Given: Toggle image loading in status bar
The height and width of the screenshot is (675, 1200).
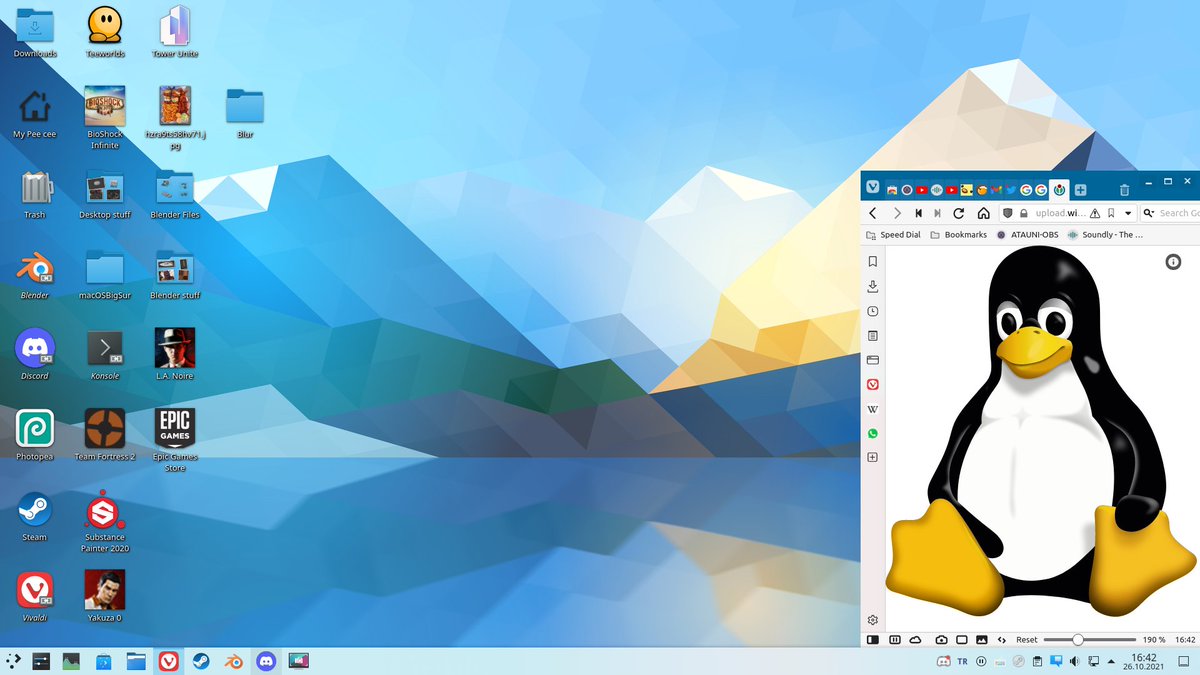Looking at the screenshot, I should [x=982, y=639].
